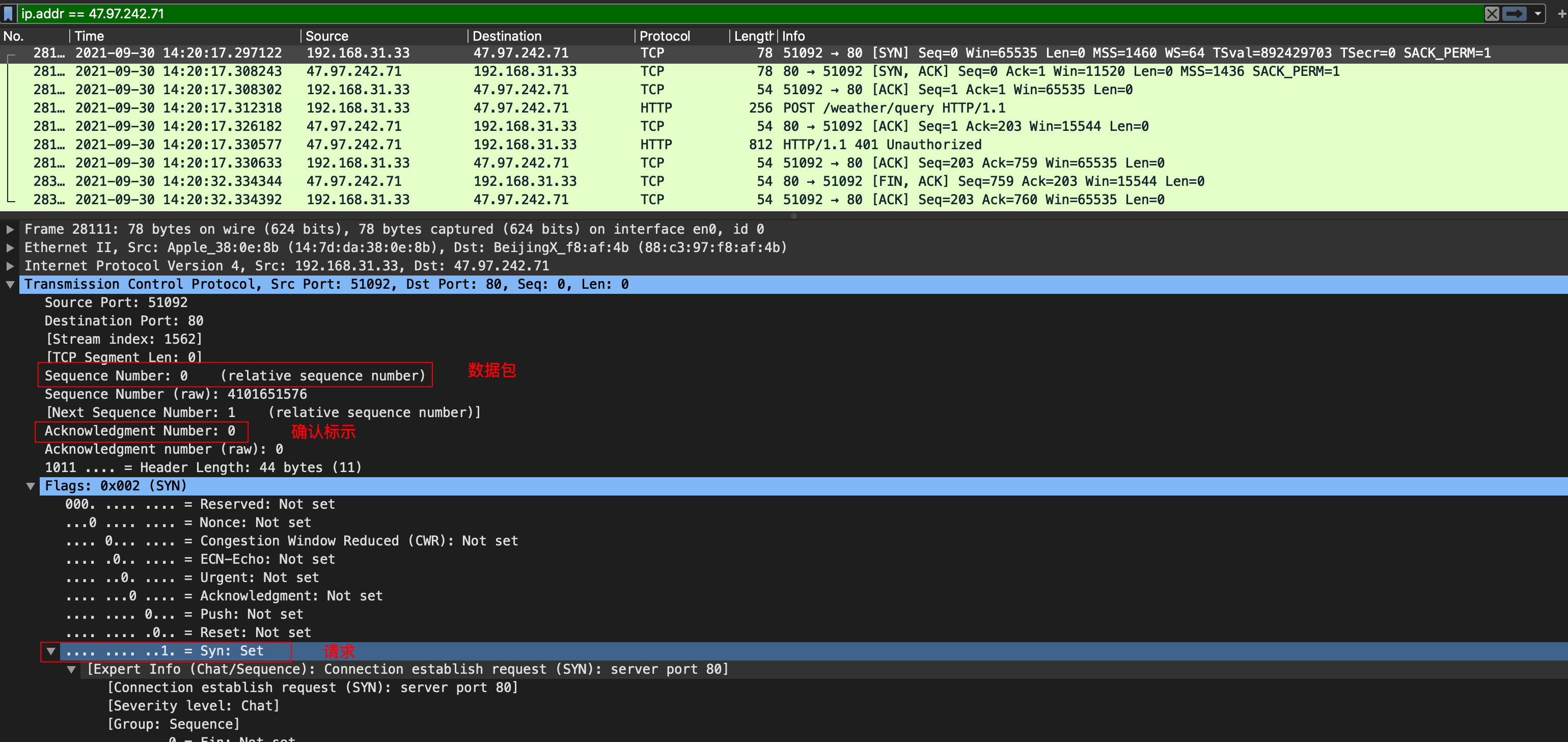Screen dimensions: 1568x742
Task: Open the recent filters dropdown arrow
Action: click(x=1537, y=13)
